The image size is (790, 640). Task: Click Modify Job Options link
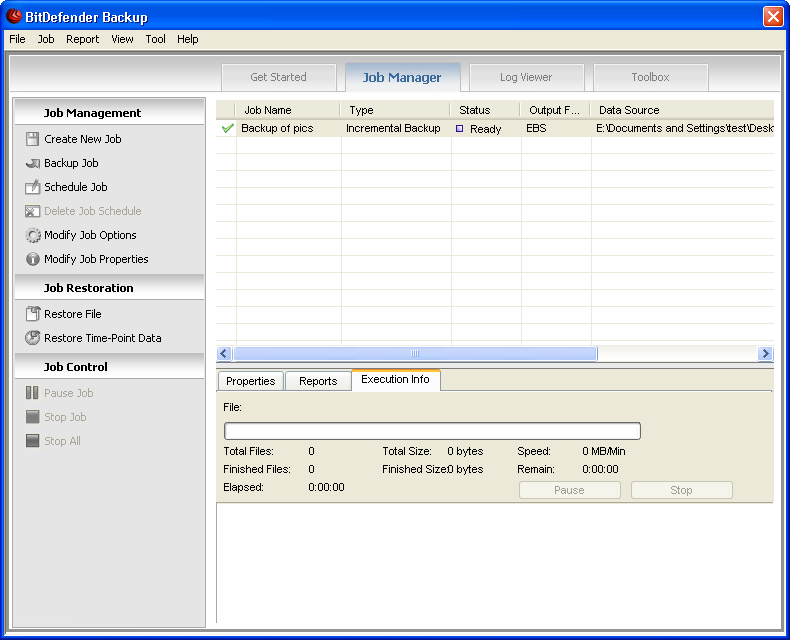(x=90, y=235)
